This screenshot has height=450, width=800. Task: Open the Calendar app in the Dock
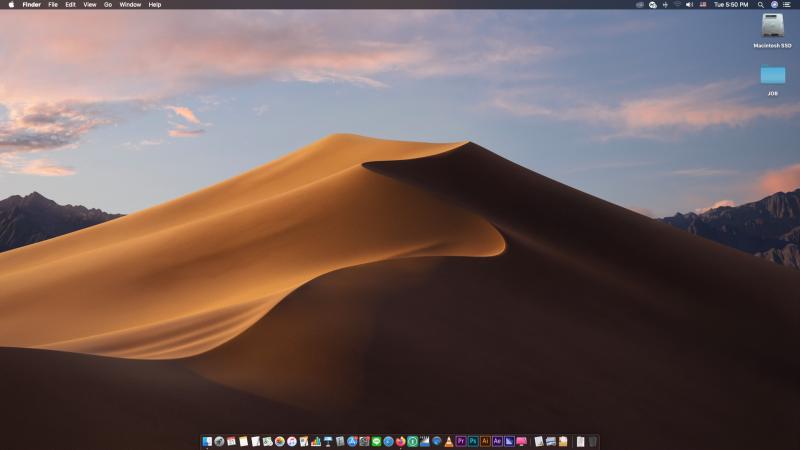click(231, 441)
